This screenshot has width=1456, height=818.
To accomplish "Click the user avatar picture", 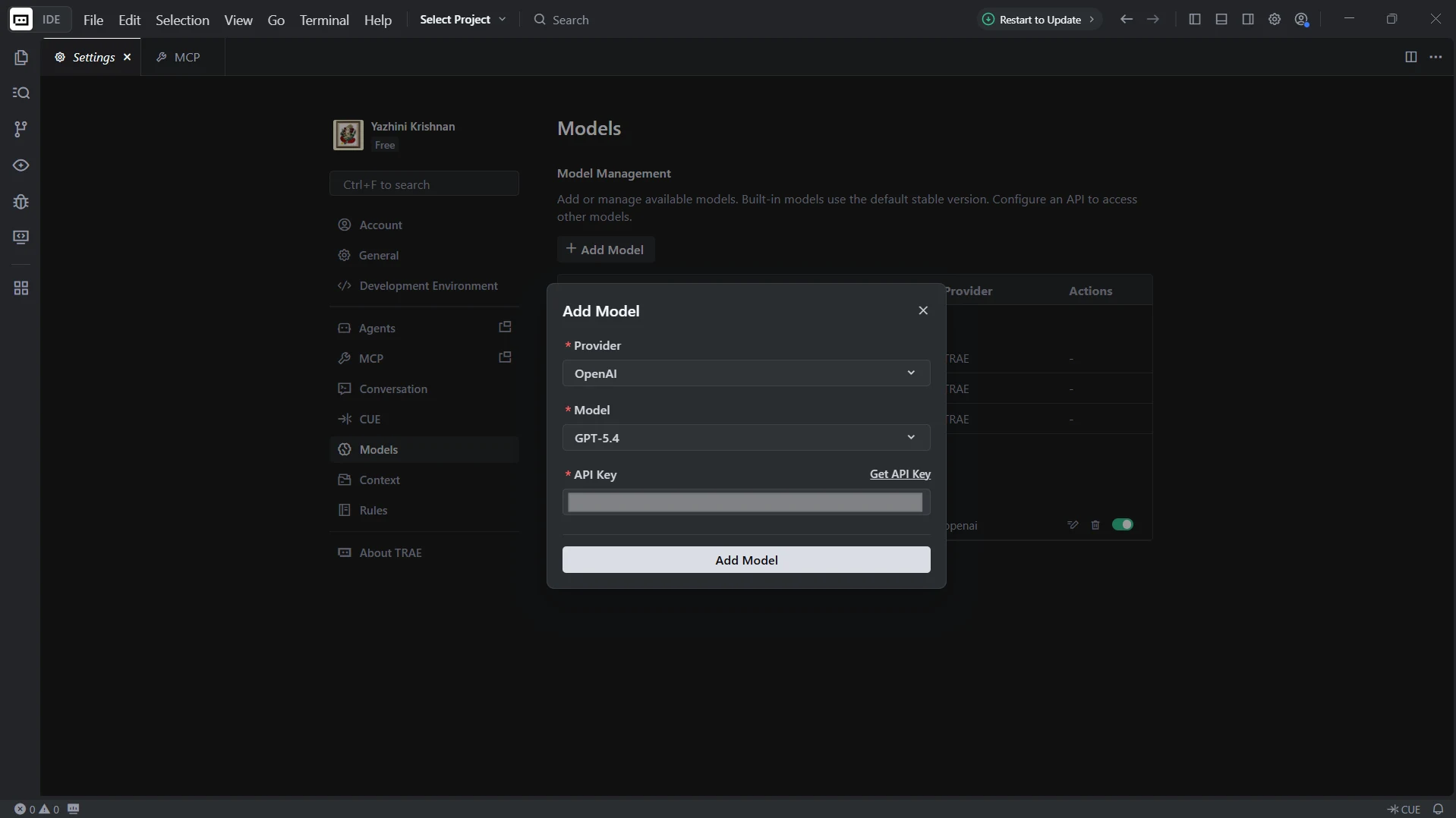I will pos(348,135).
